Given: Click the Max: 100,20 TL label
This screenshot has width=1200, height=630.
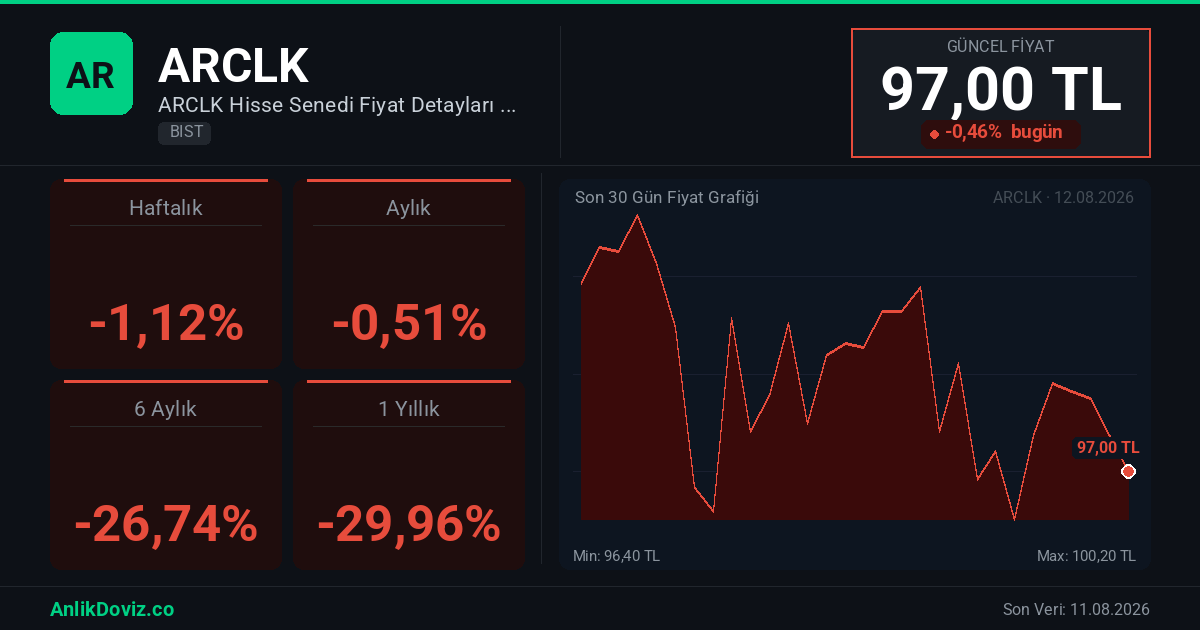Looking at the screenshot, I should (x=1086, y=556).
